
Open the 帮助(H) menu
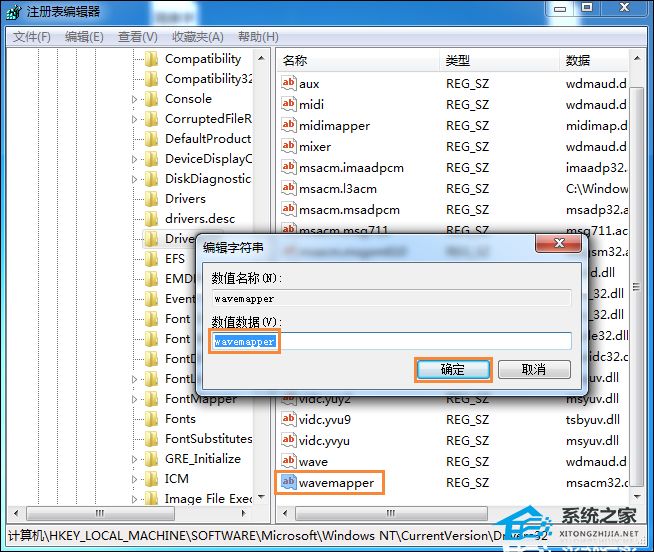click(x=258, y=37)
